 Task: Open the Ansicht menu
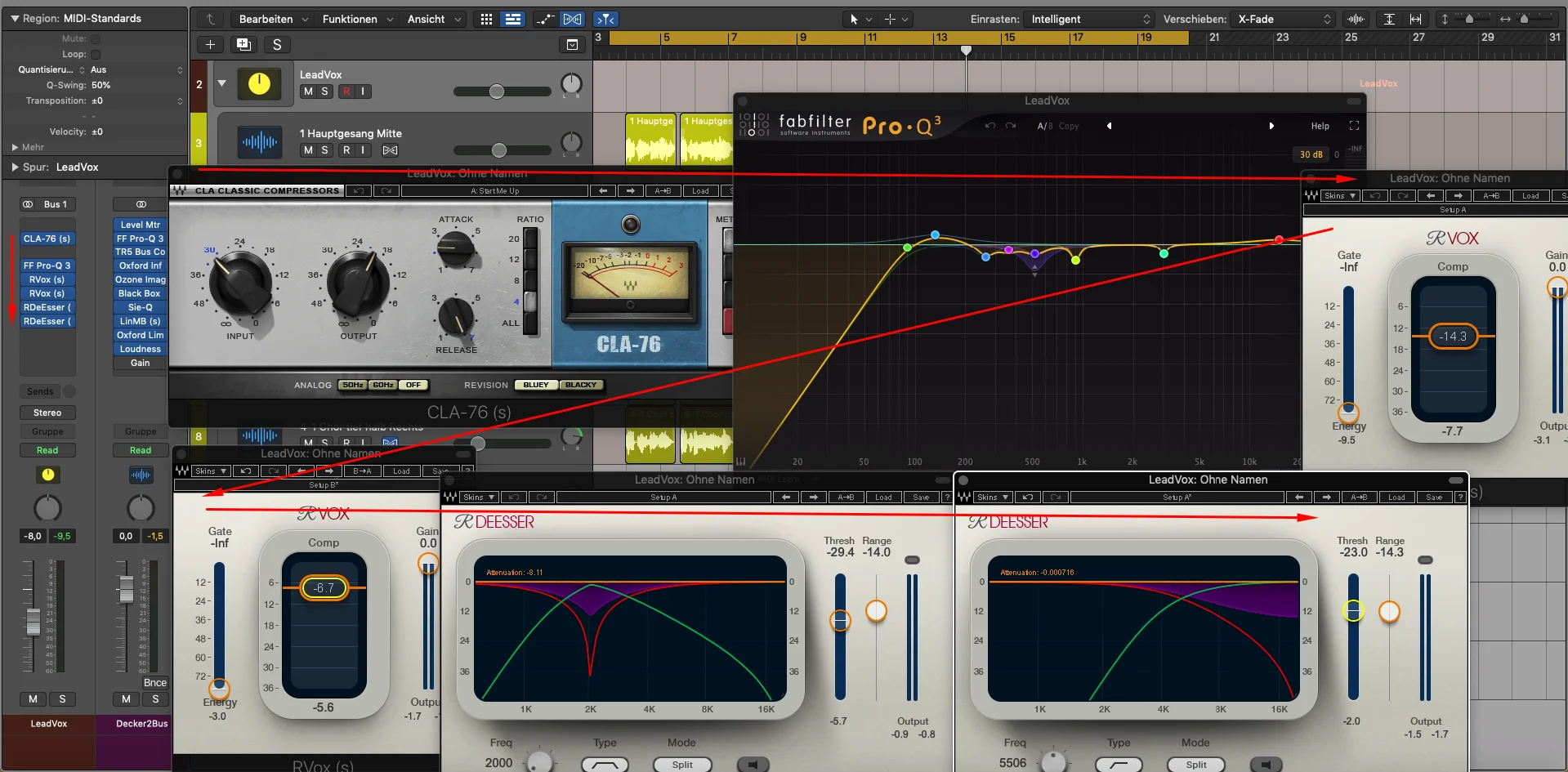pyautogui.click(x=434, y=19)
